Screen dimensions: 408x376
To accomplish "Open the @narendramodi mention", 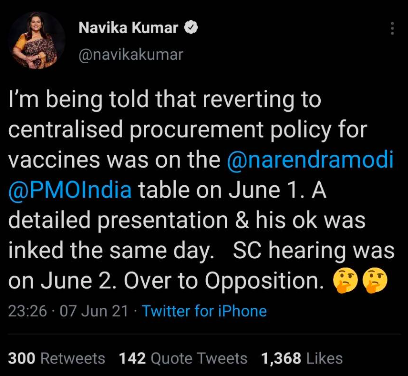I will coord(310,160).
